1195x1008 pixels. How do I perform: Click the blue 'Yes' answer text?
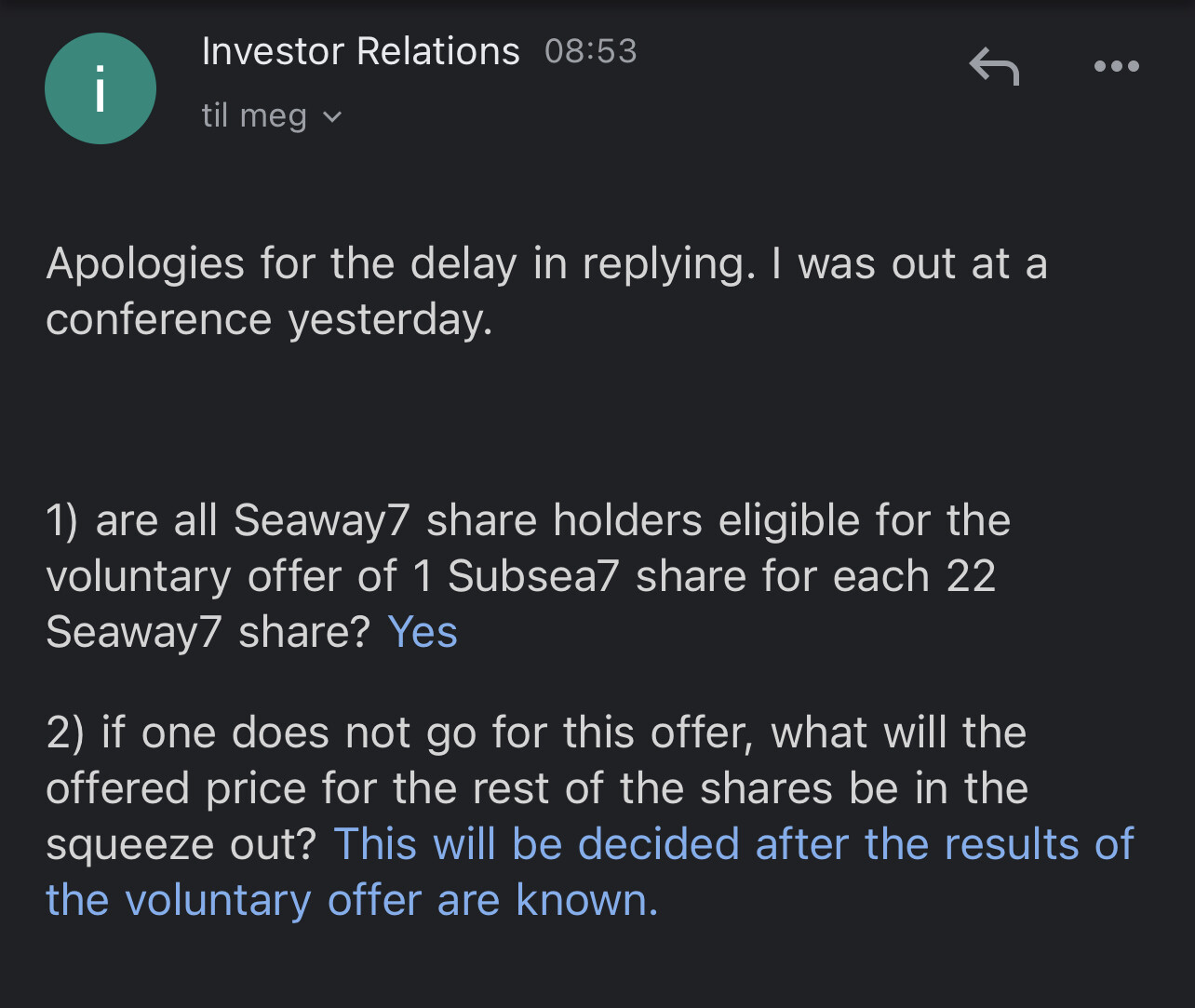pyautogui.click(x=423, y=632)
